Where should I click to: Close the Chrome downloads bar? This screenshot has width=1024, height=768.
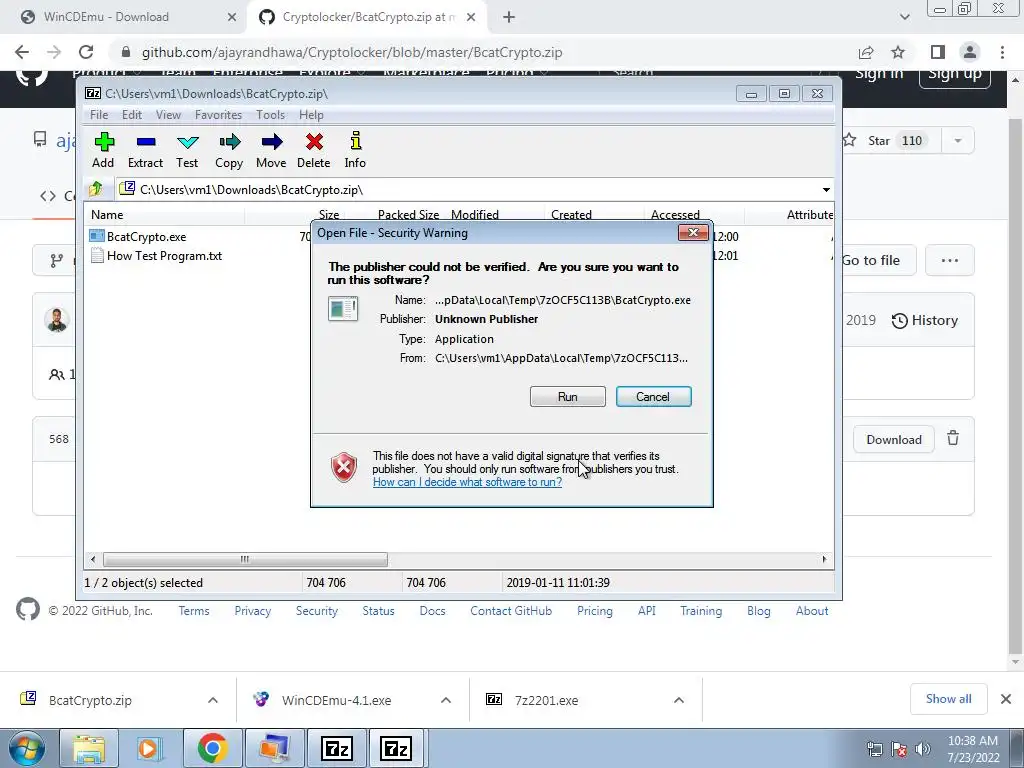1006,699
